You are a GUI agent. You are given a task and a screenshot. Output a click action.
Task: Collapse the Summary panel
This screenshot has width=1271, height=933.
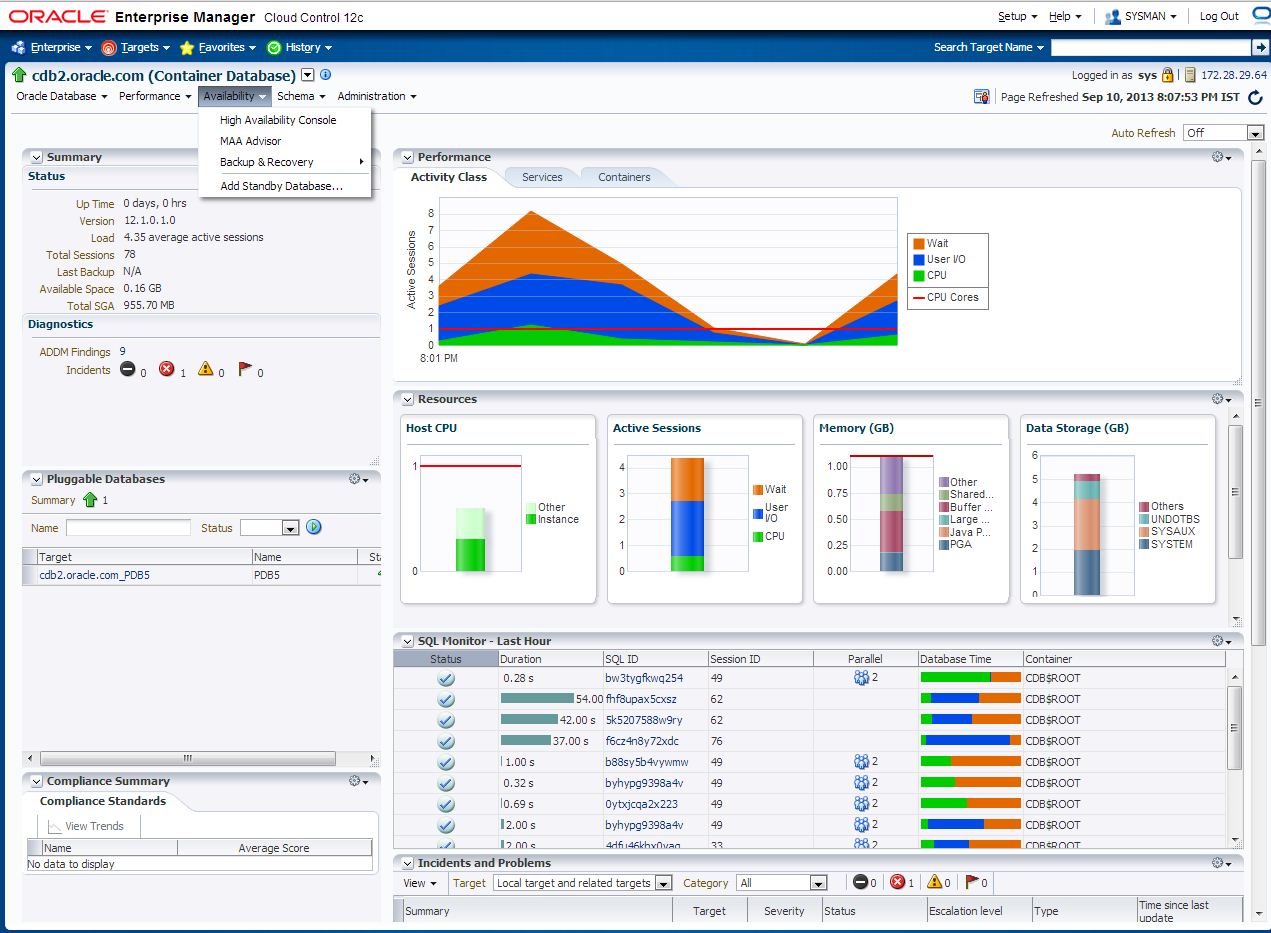pyautogui.click(x=37, y=157)
